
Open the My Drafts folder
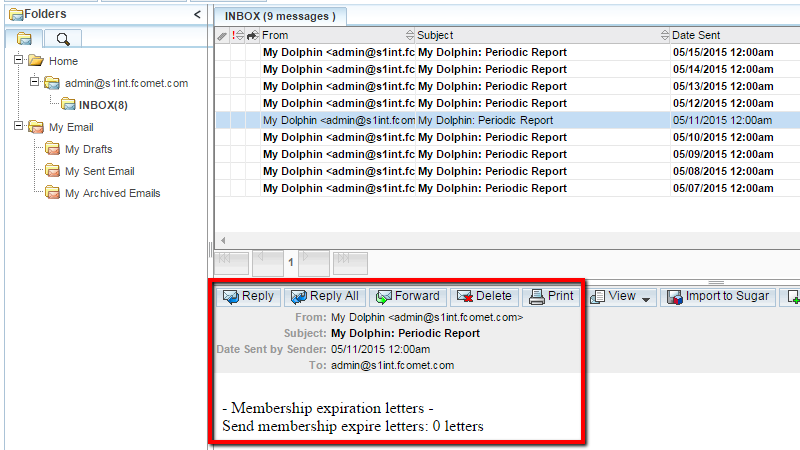pyautogui.click(x=88, y=149)
